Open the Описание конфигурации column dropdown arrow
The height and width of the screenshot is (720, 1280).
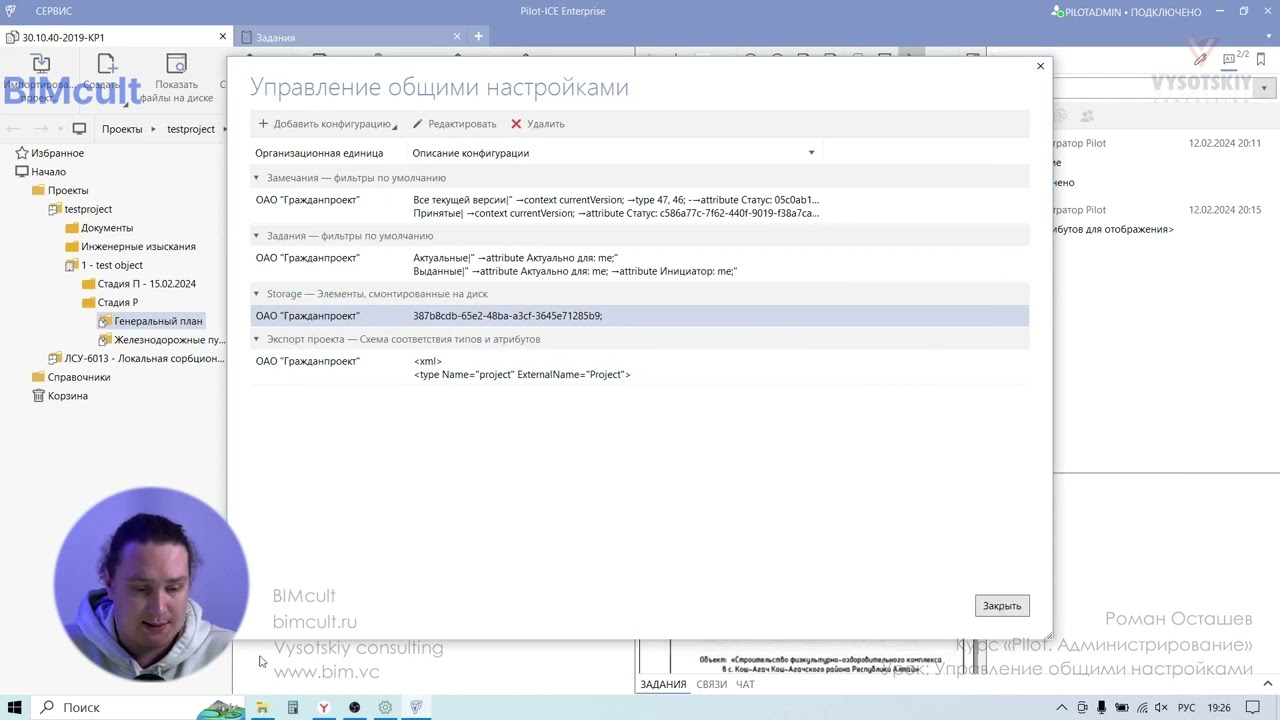pos(811,153)
